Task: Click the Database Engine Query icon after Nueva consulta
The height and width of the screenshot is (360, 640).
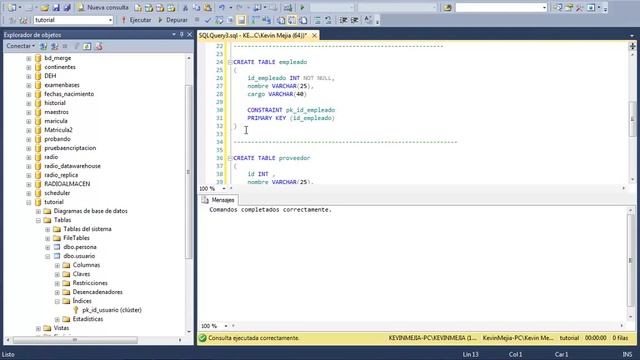Action: 138,8
